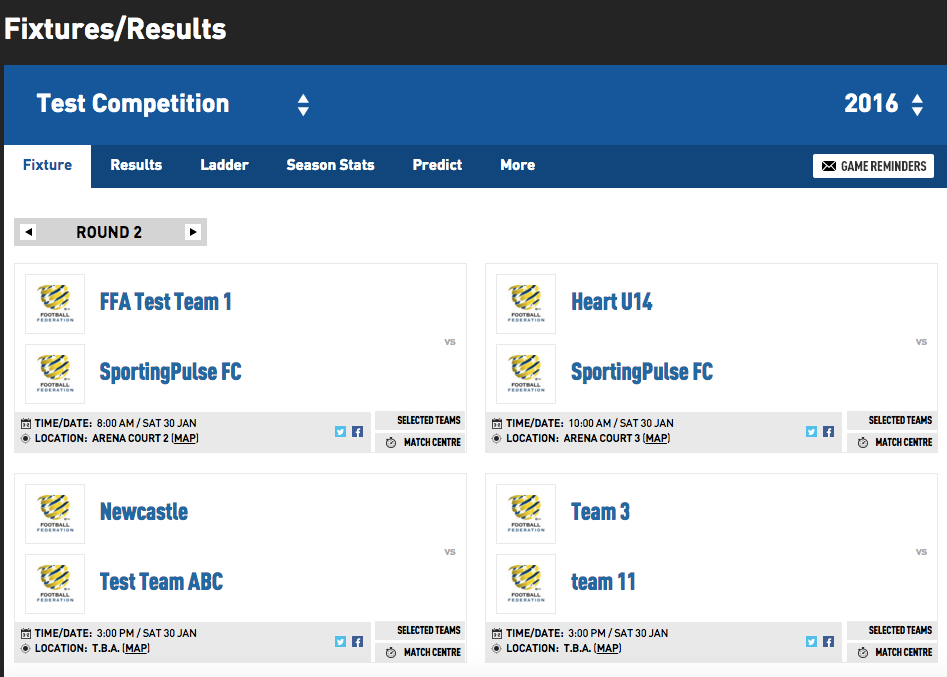947x677 pixels.
Task: Open Newcastle team page
Action: click(x=144, y=512)
